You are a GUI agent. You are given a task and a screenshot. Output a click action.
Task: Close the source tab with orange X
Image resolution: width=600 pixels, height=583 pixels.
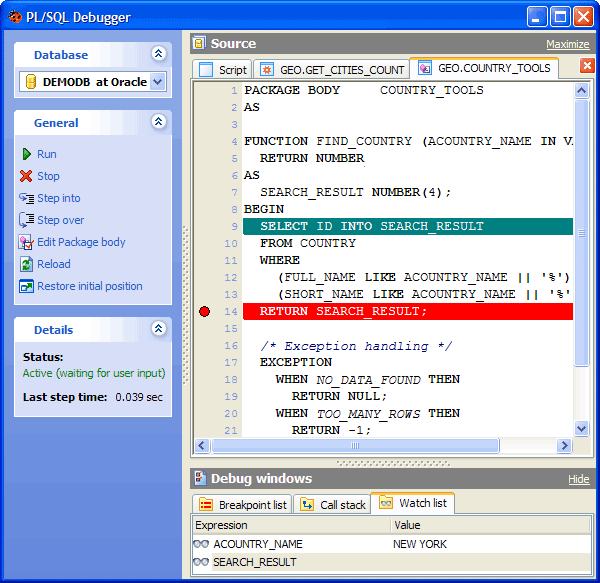pos(587,66)
